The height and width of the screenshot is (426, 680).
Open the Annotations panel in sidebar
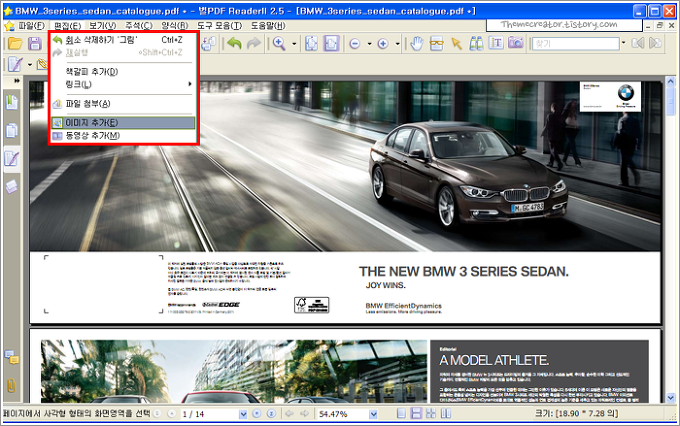12,159
